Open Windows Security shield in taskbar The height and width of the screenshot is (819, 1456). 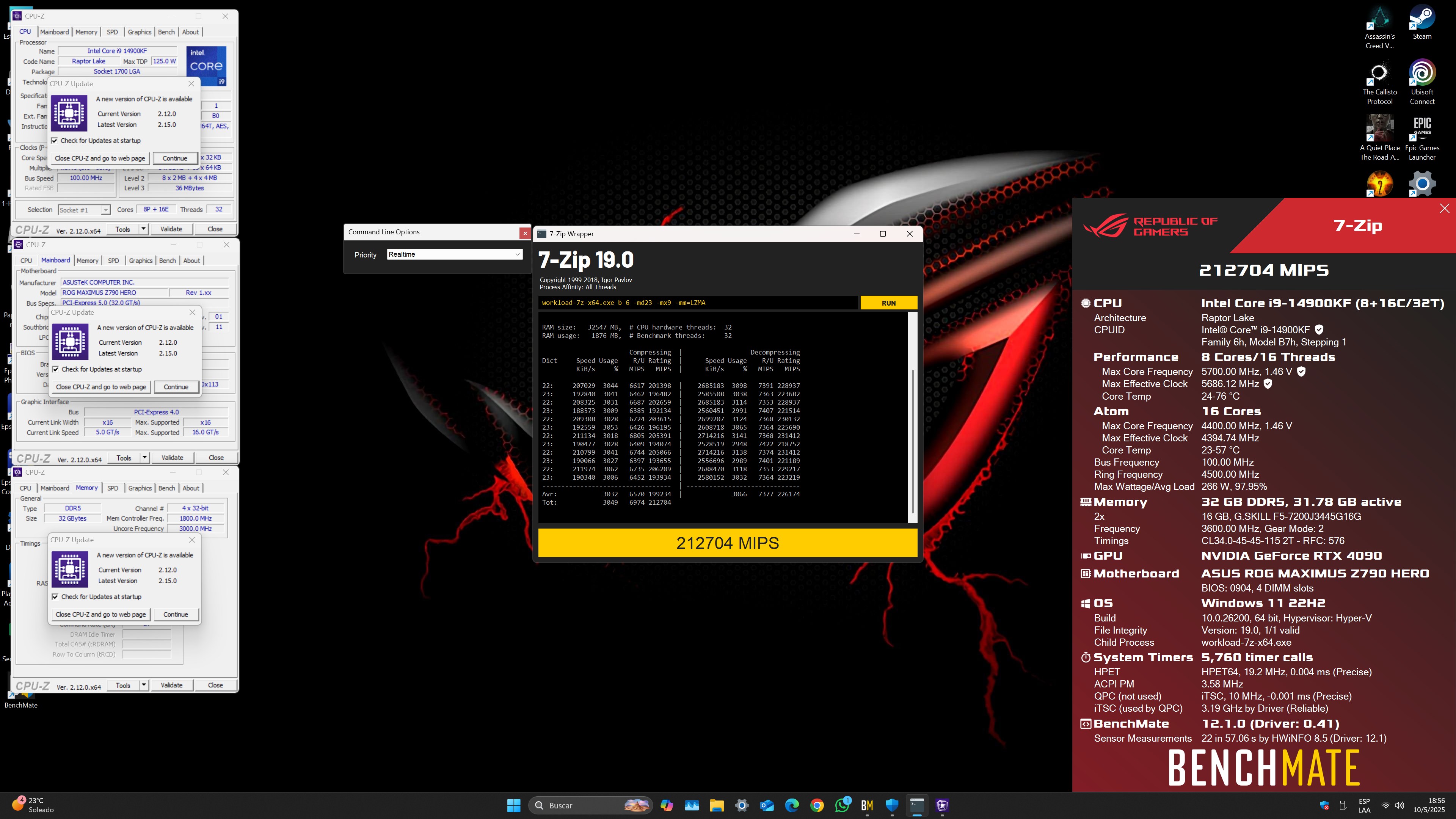click(892, 805)
